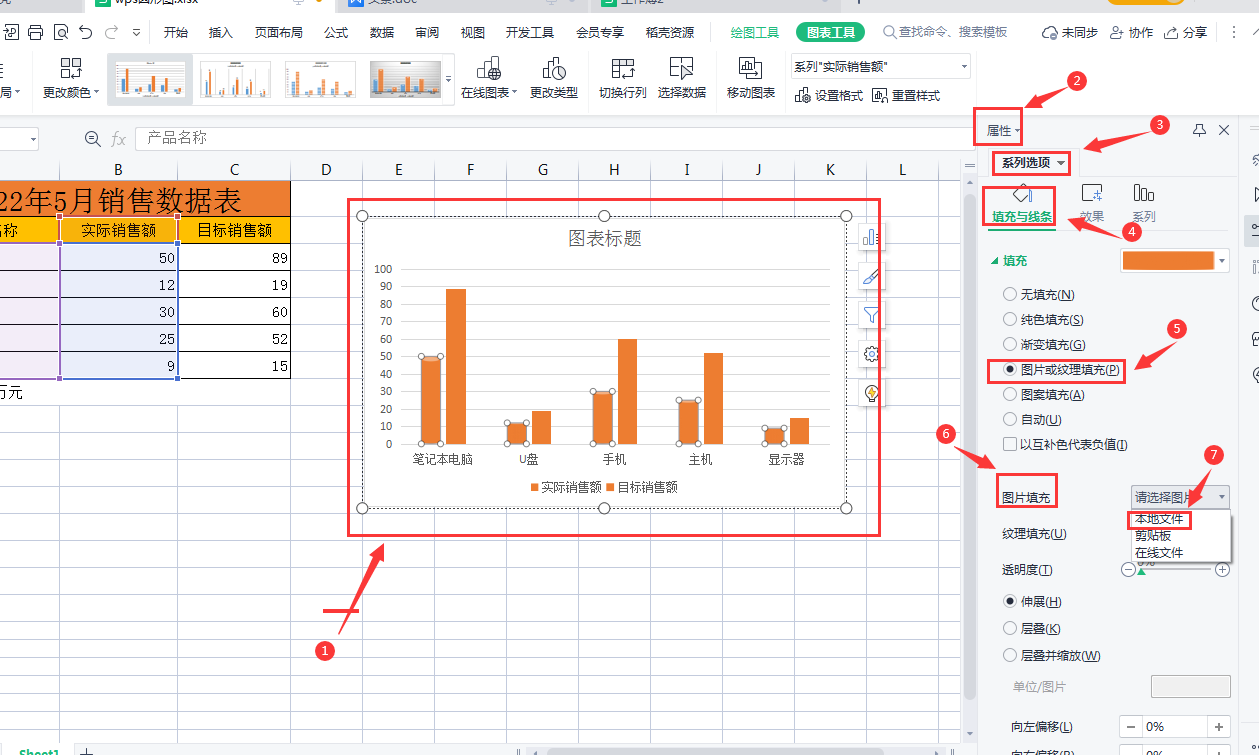This screenshot has height=755, width=1259.
Task: Open the name box dropdown arrow
Action: pyautogui.click(x=33, y=138)
